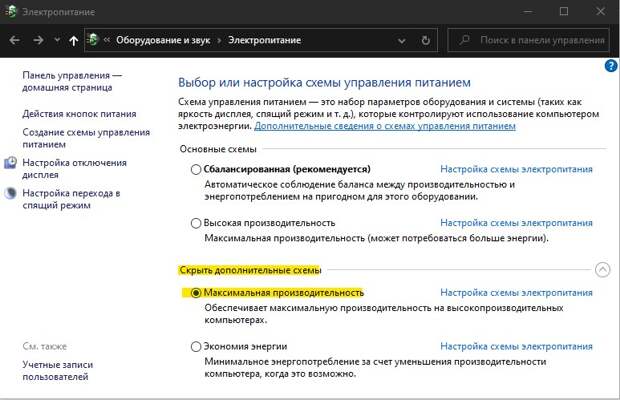Open help via the blue question mark
620x400 pixels.
pos(611,66)
